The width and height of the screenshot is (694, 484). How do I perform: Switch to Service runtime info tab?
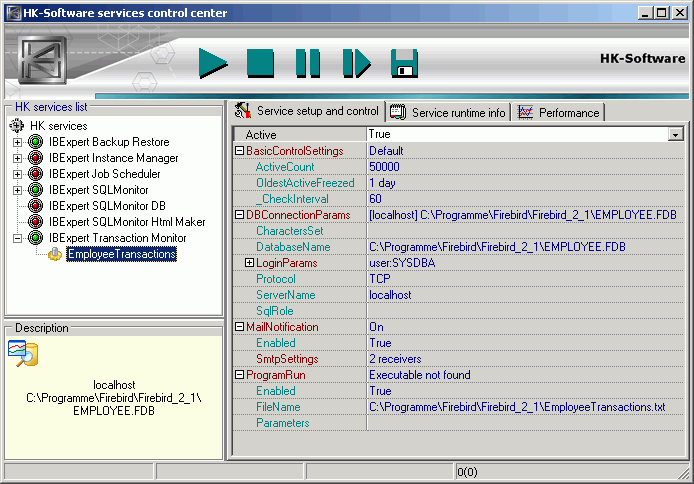tap(449, 112)
